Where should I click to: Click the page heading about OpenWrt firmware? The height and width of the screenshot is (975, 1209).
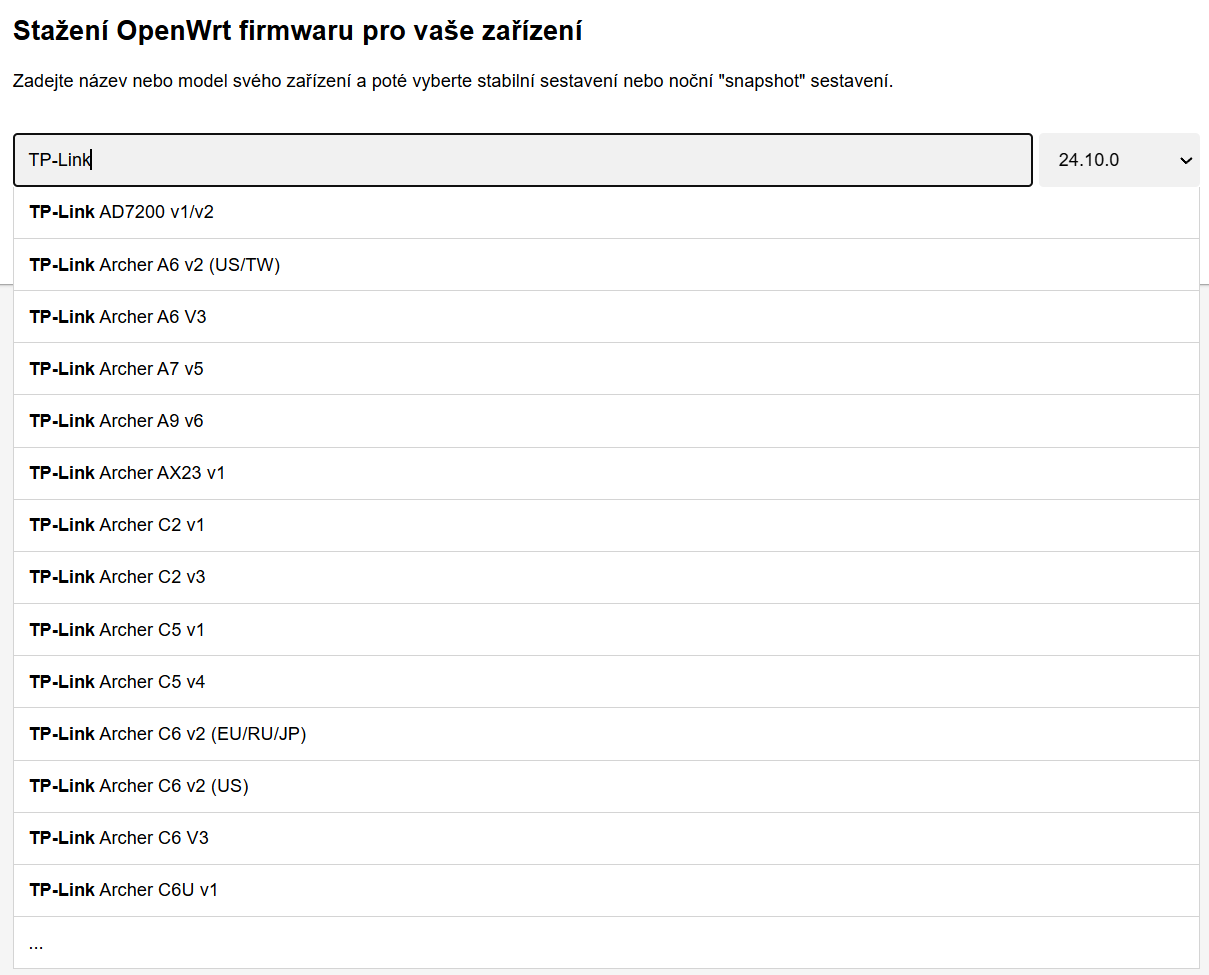coord(297,31)
